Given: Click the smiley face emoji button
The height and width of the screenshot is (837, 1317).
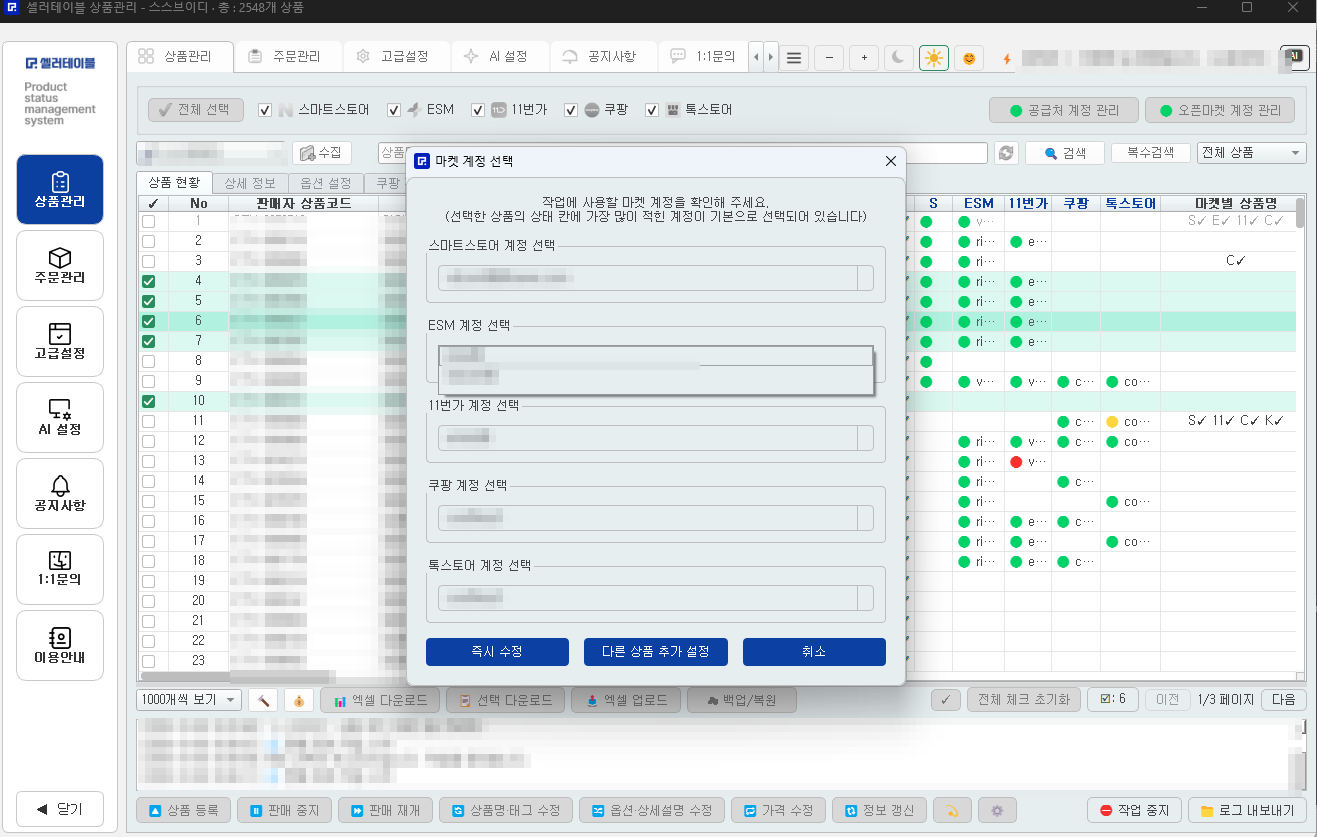Looking at the screenshot, I should (x=969, y=58).
